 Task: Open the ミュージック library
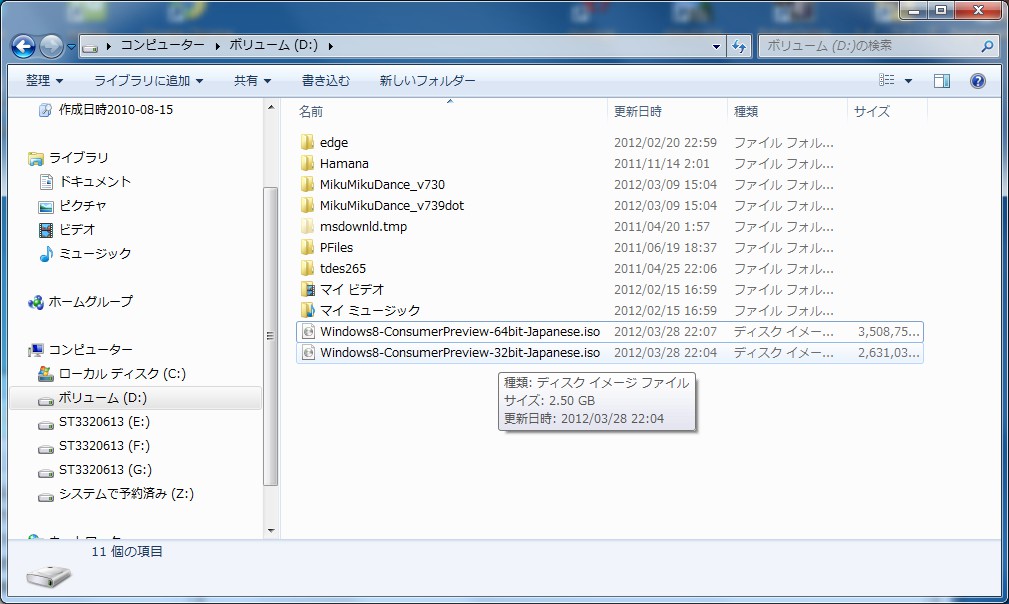click(95, 253)
